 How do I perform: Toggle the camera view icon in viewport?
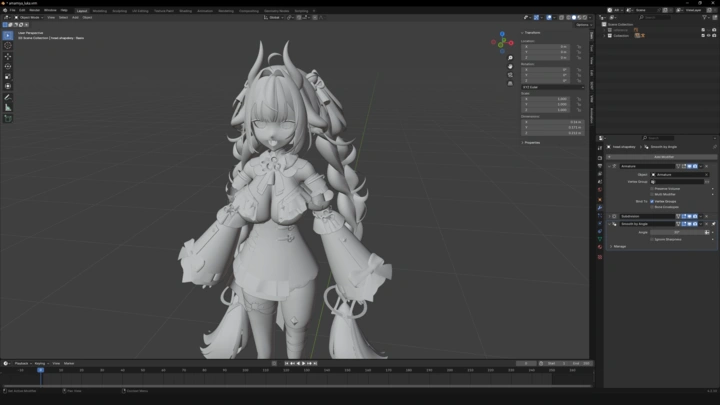tap(510, 75)
